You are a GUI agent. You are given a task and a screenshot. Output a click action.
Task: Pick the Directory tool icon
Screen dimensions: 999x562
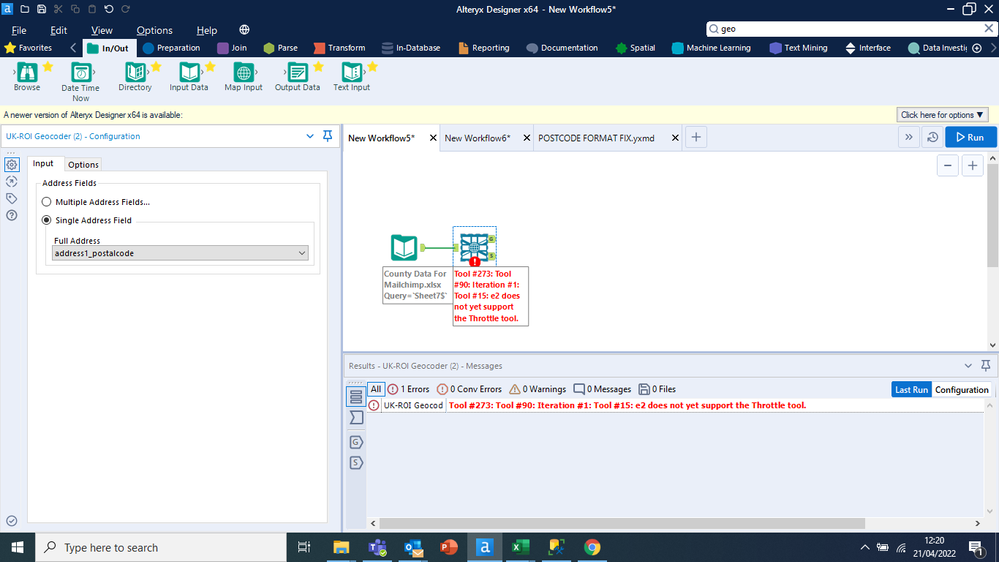[x=134, y=72]
